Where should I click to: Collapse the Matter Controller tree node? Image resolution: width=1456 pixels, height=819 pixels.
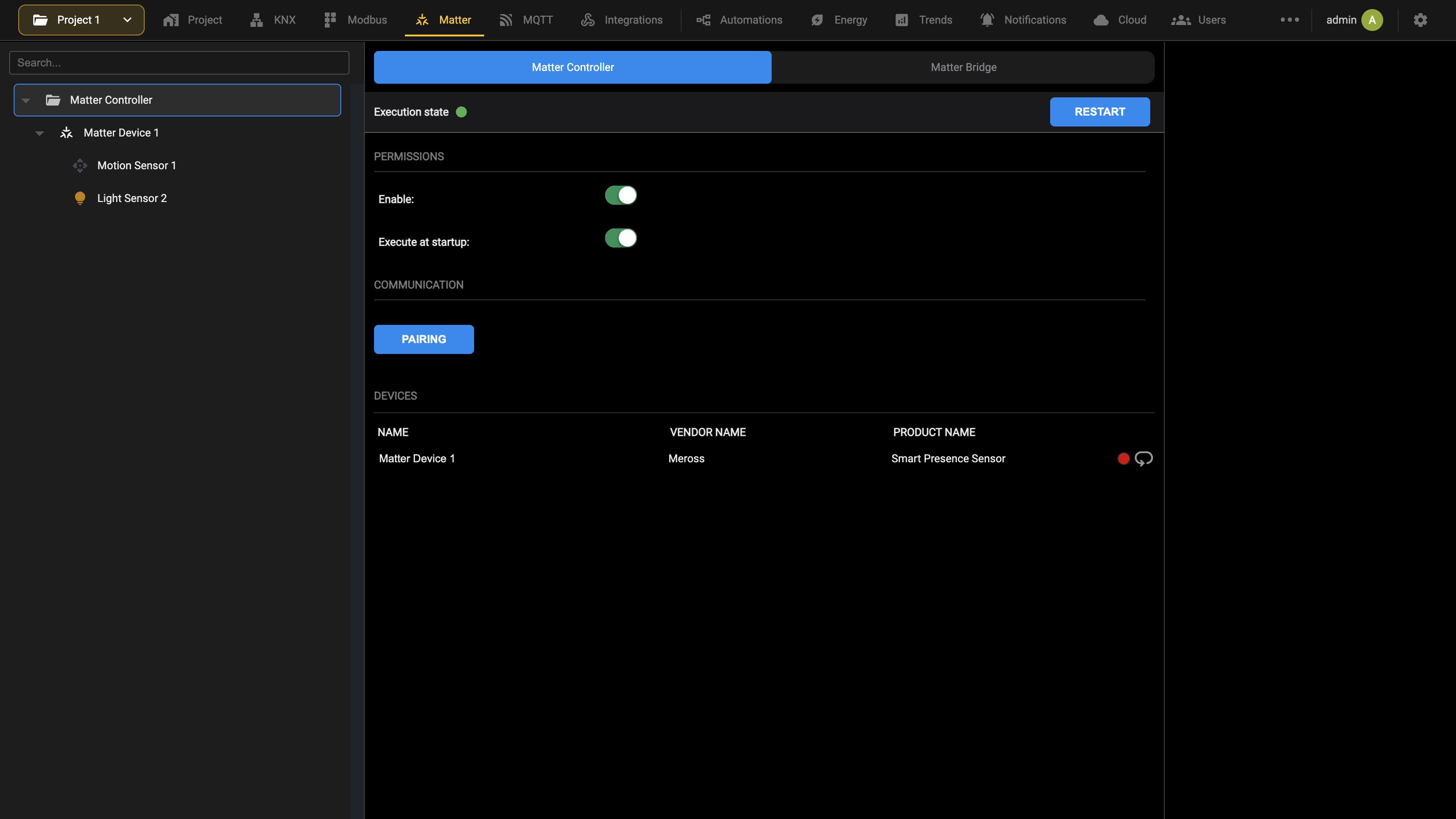[x=26, y=101]
